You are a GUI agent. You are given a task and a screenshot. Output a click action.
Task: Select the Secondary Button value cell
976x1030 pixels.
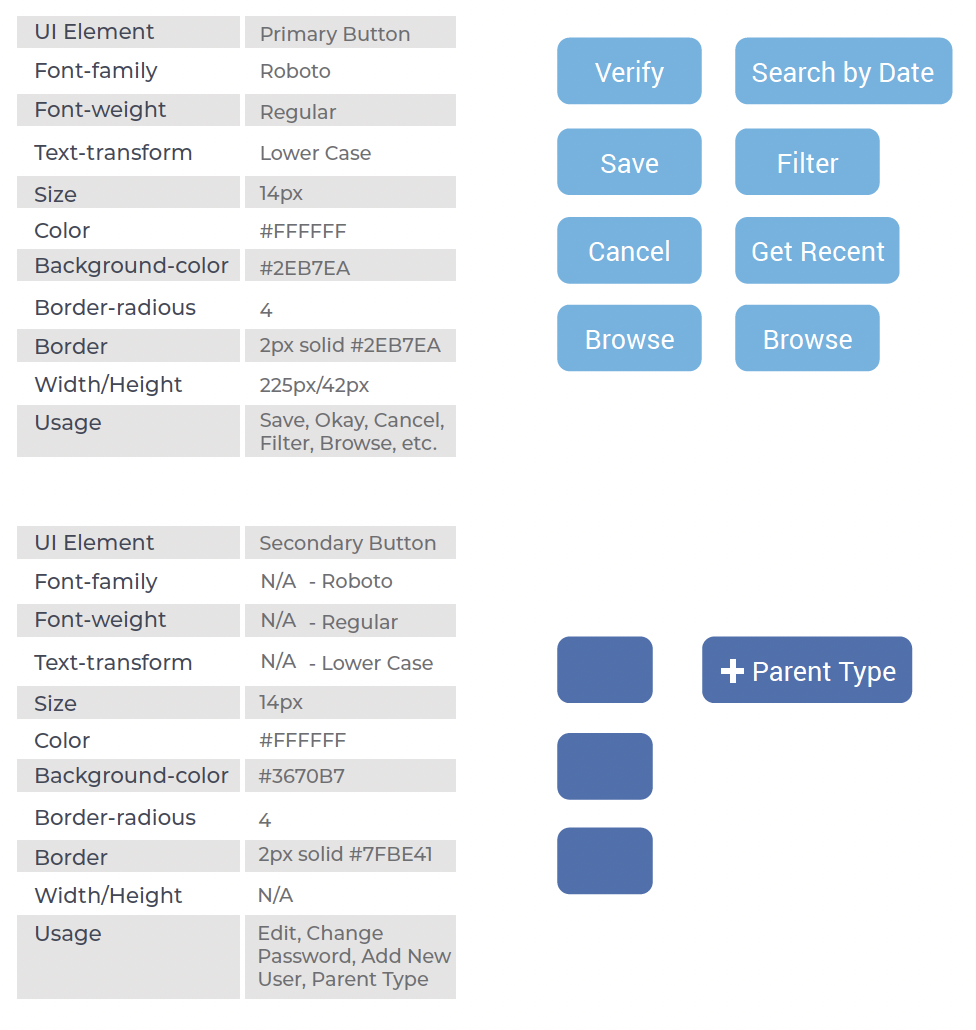[349, 543]
